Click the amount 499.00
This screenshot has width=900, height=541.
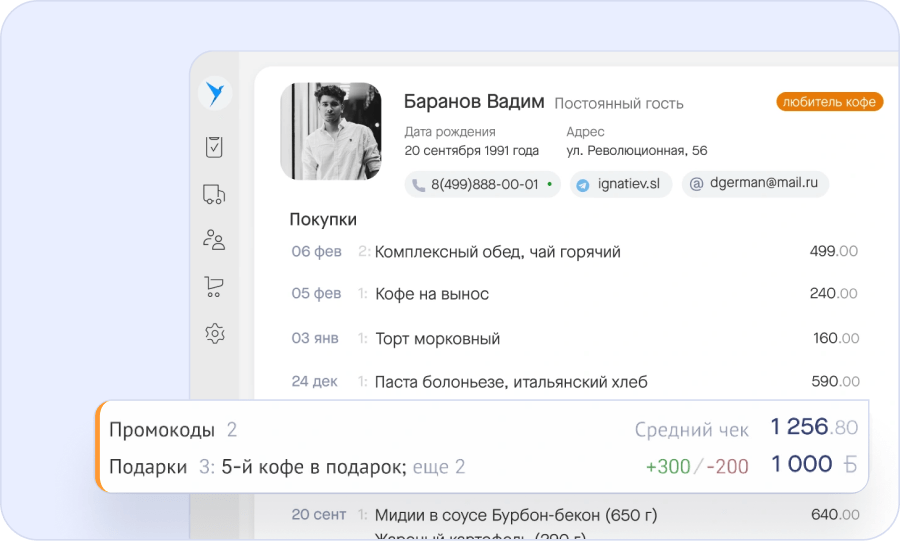pos(833,251)
